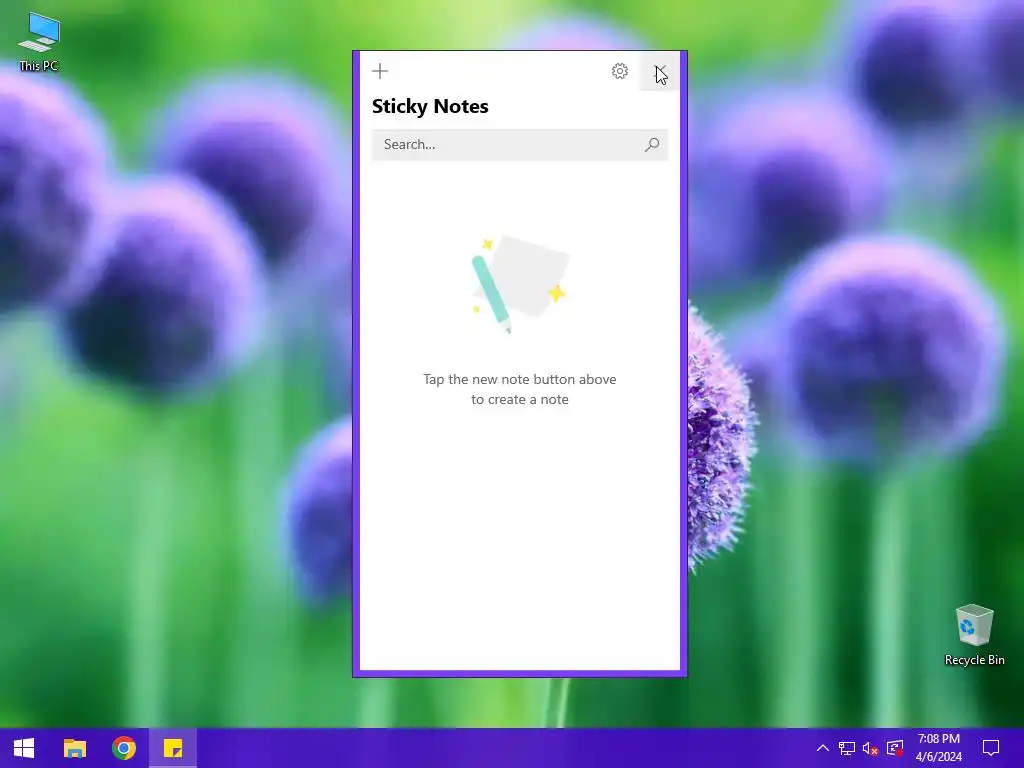Click the magnifier search icon
Image resolution: width=1024 pixels, height=768 pixels.
(x=652, y=144)
